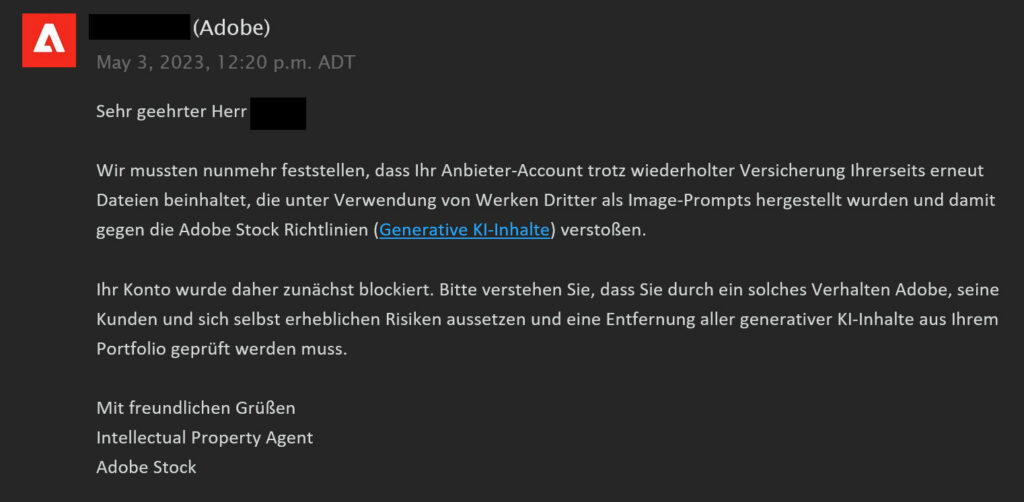Click the Adobe Stock signature line
The width and height of the screenshot is (1024, 502).
coord(146,467)
